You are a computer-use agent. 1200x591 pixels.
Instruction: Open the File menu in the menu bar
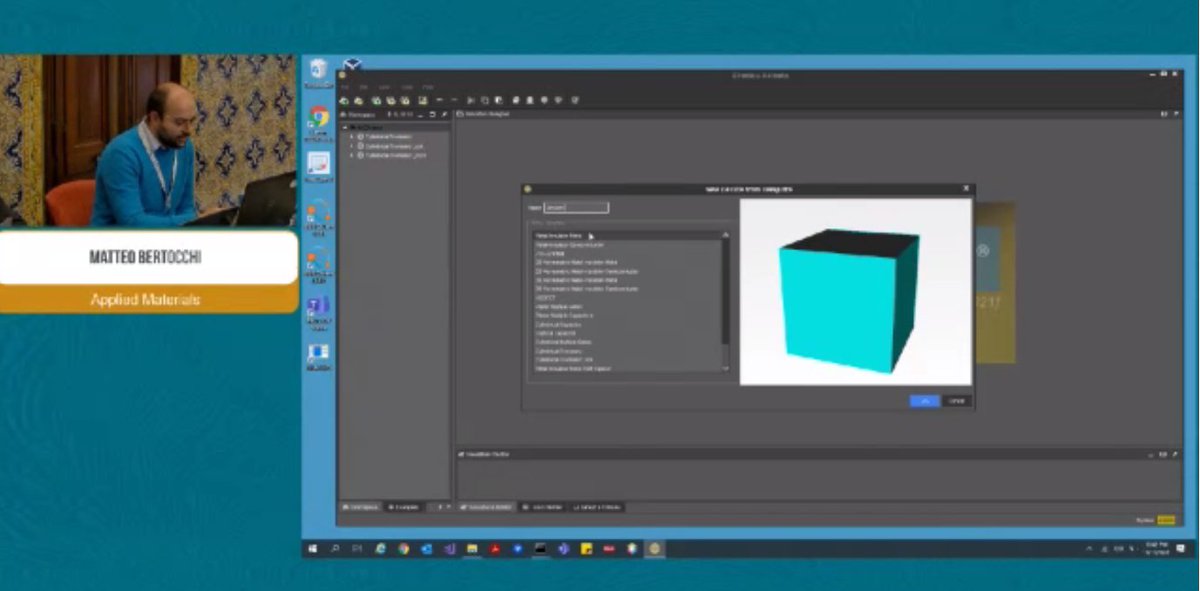point(344,87)
